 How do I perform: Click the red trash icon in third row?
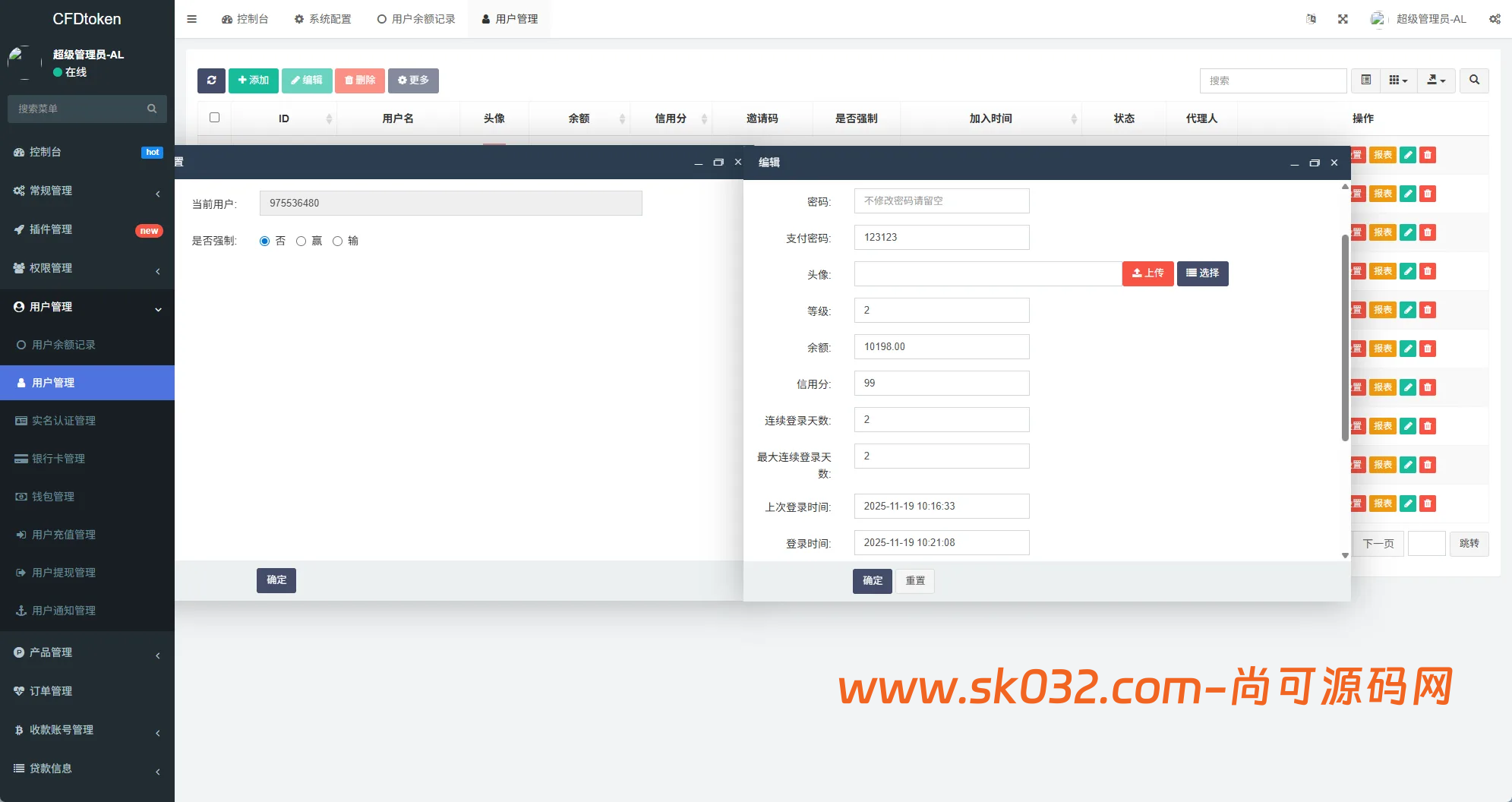(1428, 232)
